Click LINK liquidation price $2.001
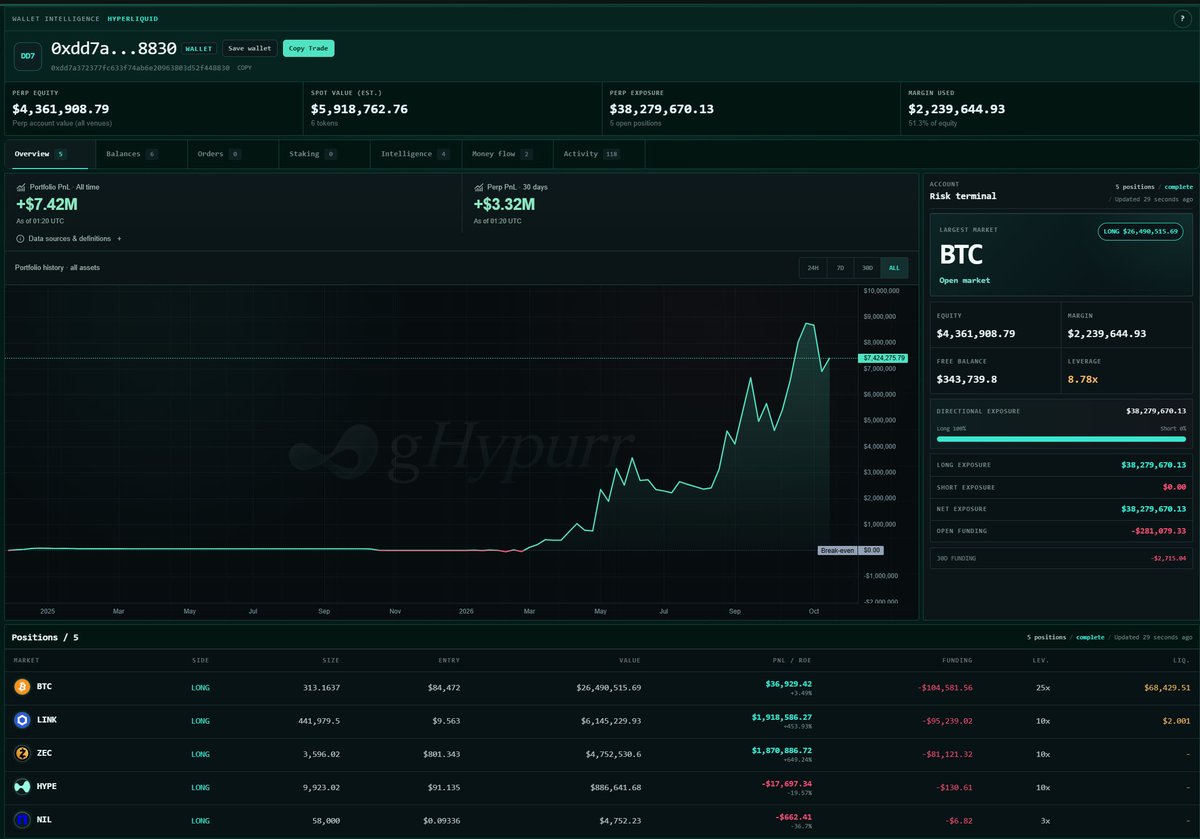1200x839 pixels. pos(1177,721)
